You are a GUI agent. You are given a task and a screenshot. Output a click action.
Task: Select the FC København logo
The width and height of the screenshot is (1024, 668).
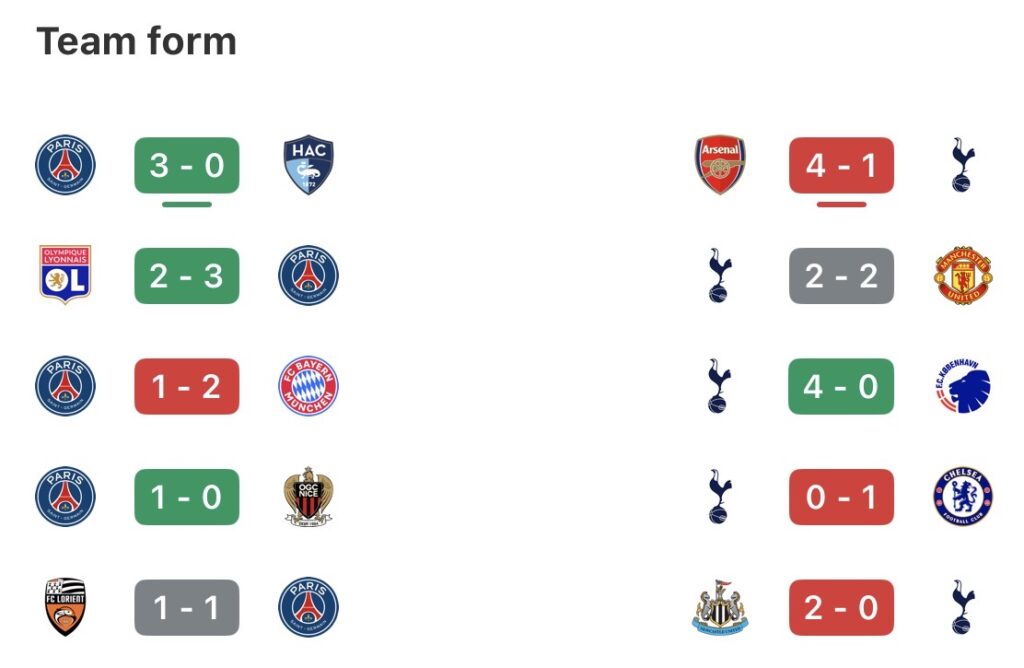point(963,386)
